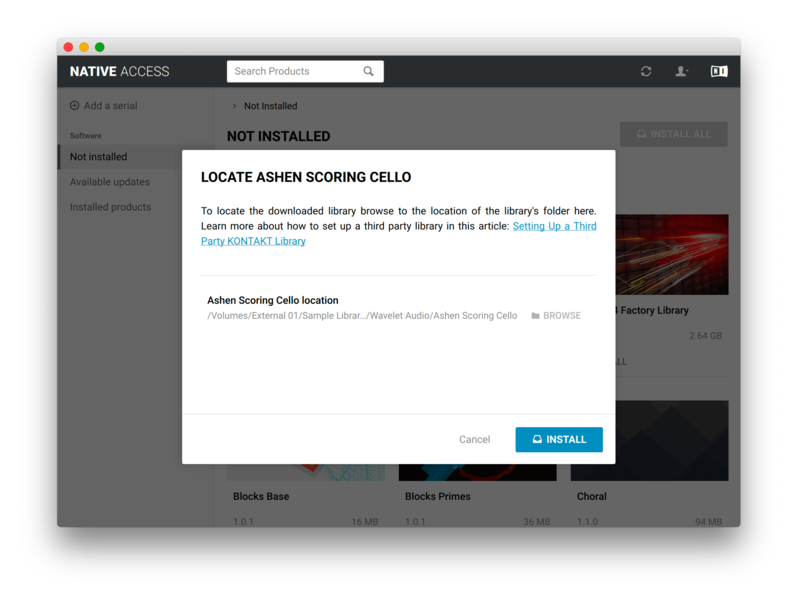800x607 pixels.
Task: Open the user account icon menu
Action: [x=681, y=71]
